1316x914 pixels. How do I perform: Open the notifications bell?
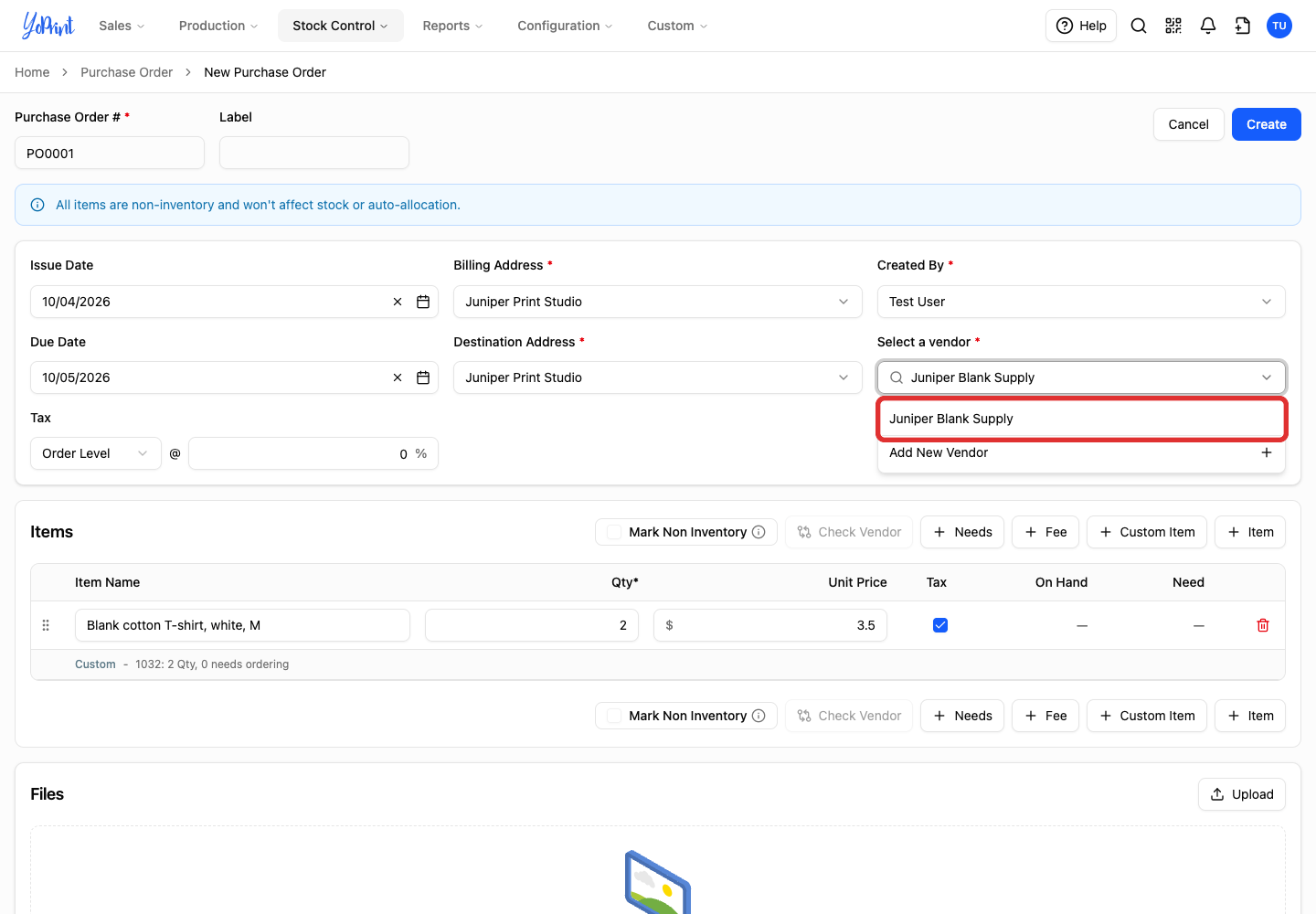click(x=1208, y=26)
